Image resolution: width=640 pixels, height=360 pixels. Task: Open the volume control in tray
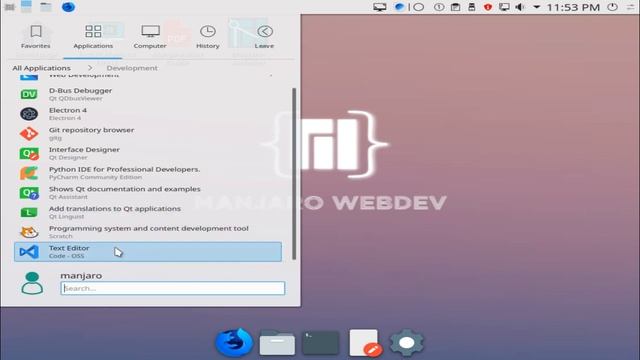pos(520,7)
